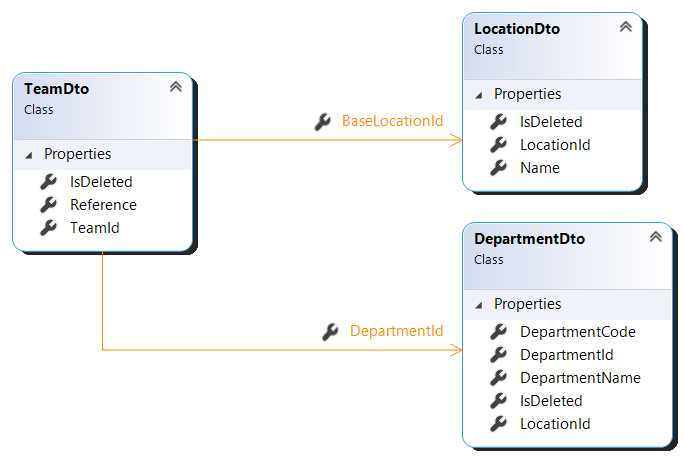The height and width of the screenshot is (458, 684).
Task: Collapse the TeamDto class with chevron
Action: (176, 88)
